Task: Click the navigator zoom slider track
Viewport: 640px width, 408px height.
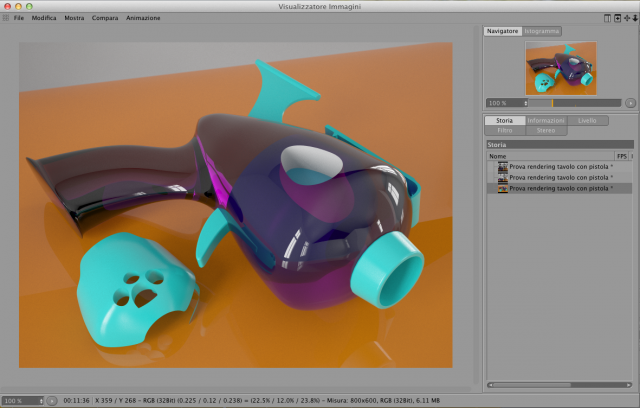Action: [x=575, y=103]
